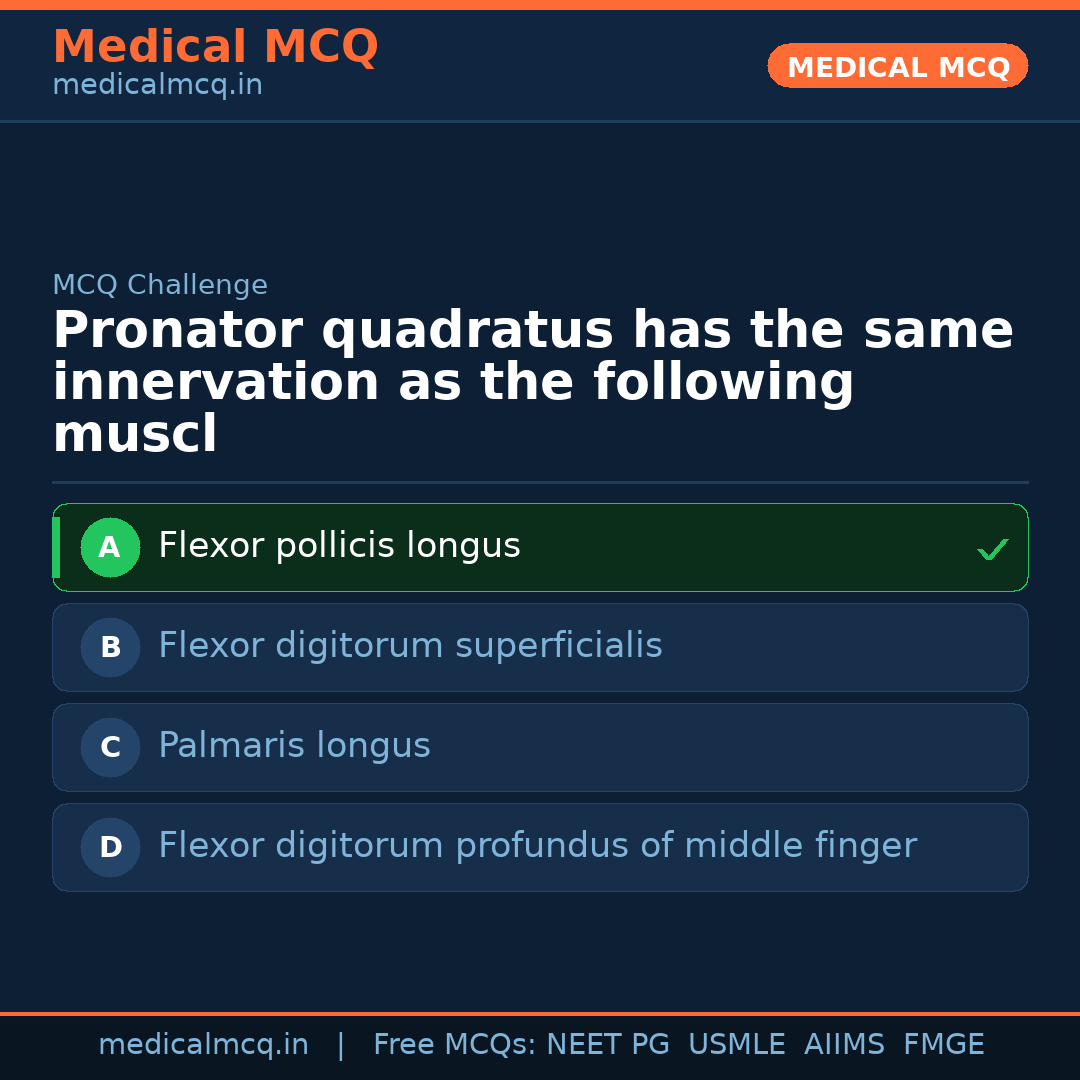Expand option C answer card details
The width and height of the screenshot is (1080, 1080).
click(540, 747)
